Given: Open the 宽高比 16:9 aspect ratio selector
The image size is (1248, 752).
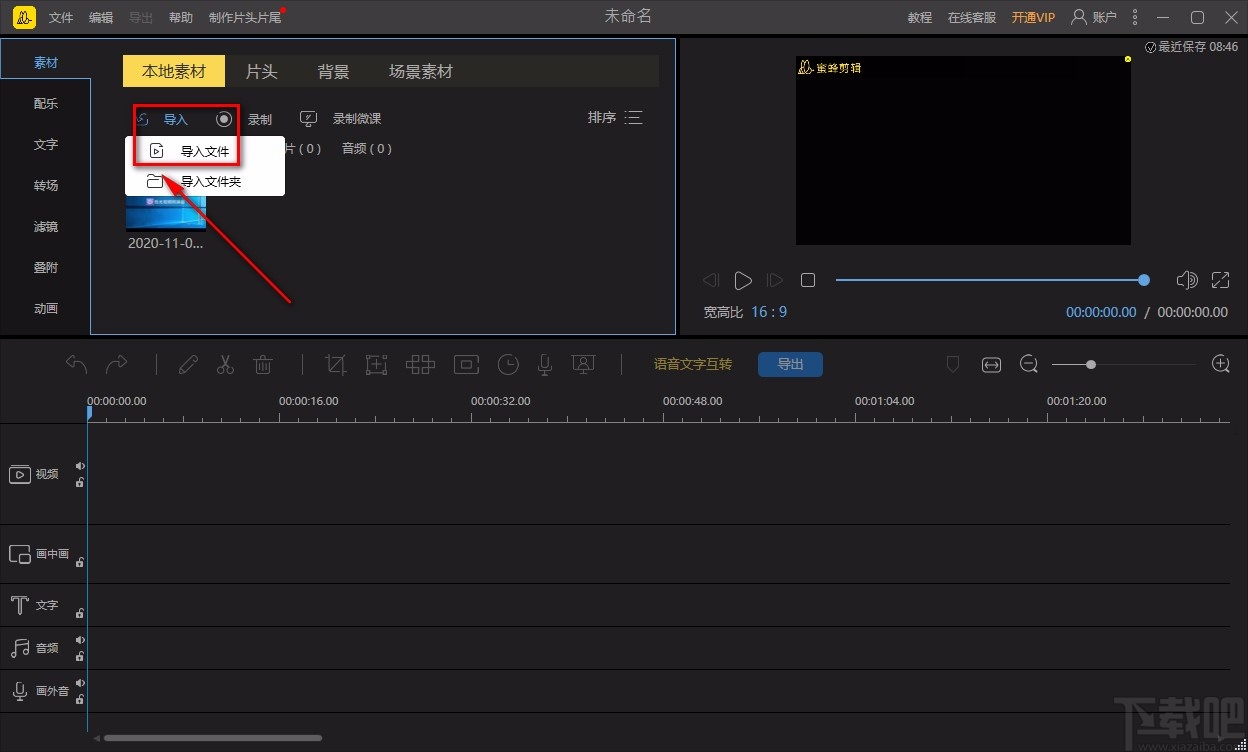Looking at the screenshot, I should click(x=768, y=312).
